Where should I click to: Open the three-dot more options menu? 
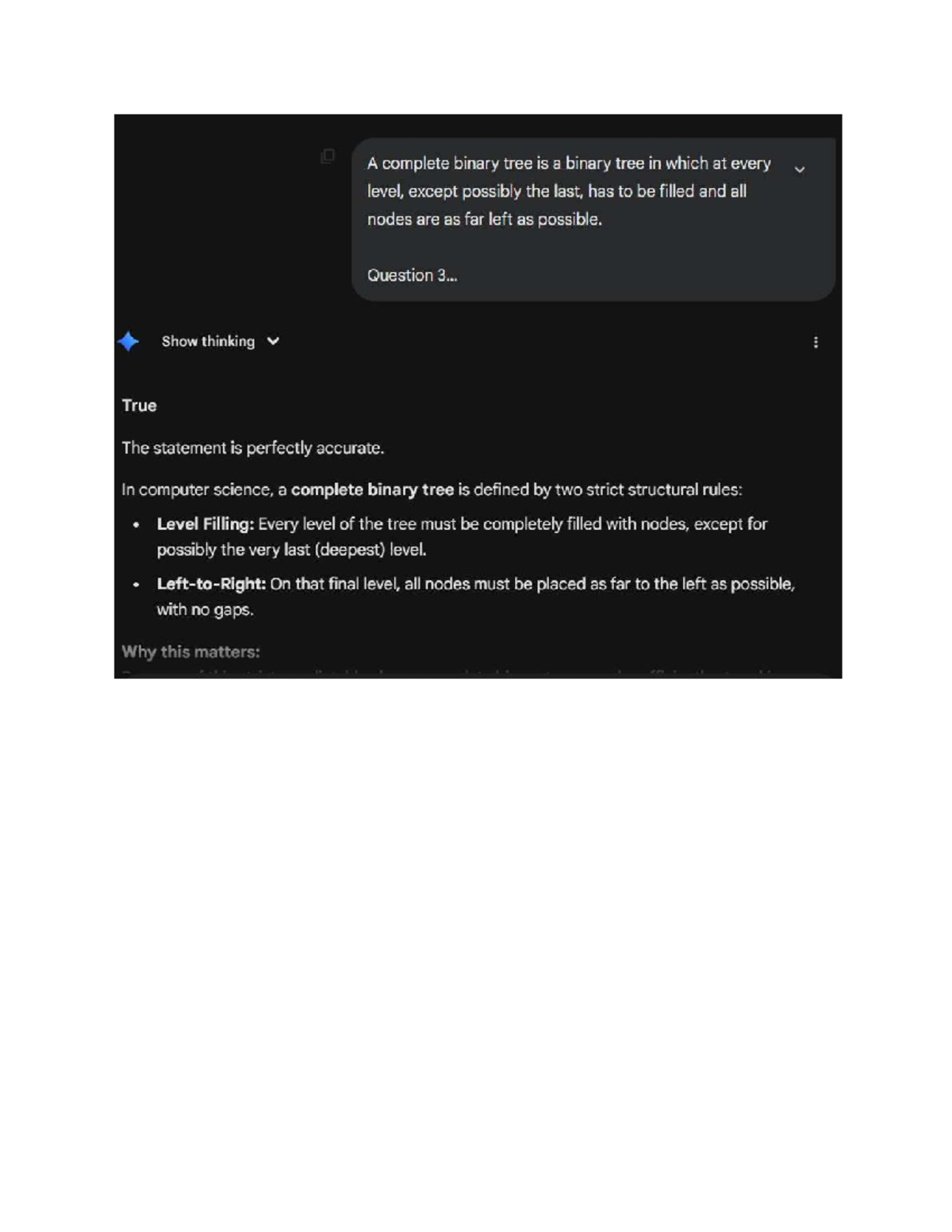tap(816, 342)
